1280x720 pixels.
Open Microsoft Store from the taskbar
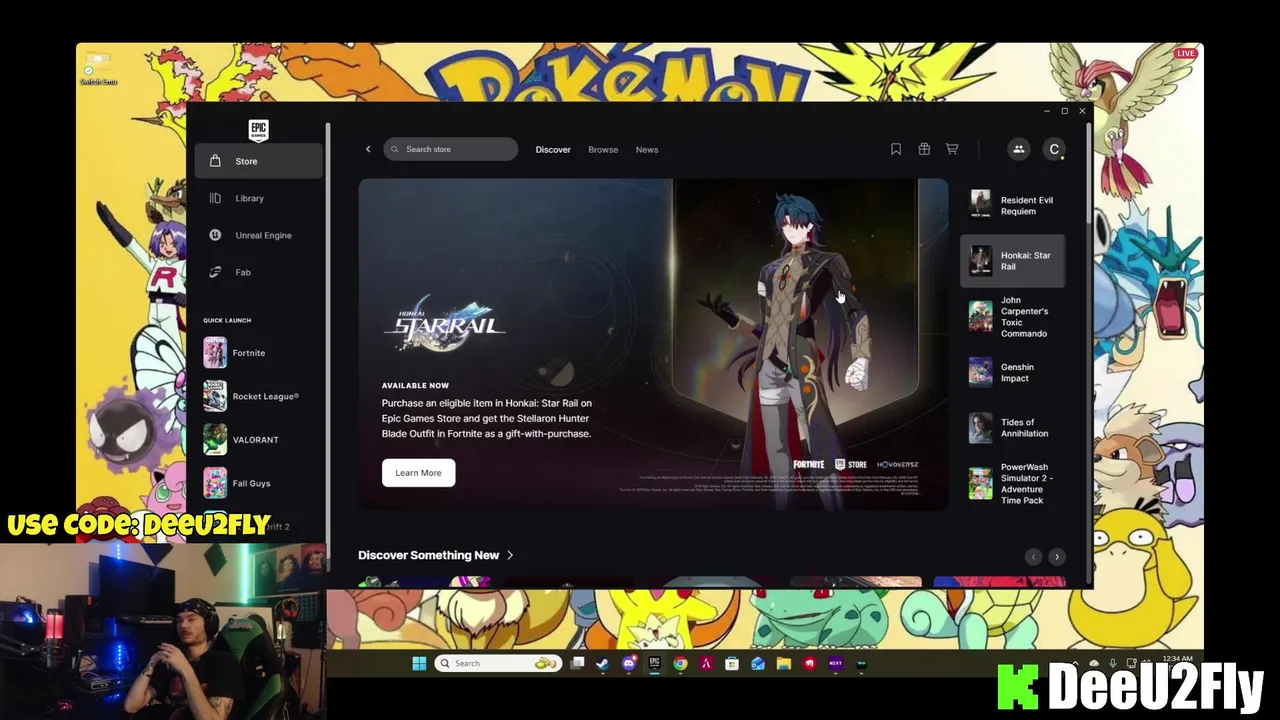(x=733, y=663)
